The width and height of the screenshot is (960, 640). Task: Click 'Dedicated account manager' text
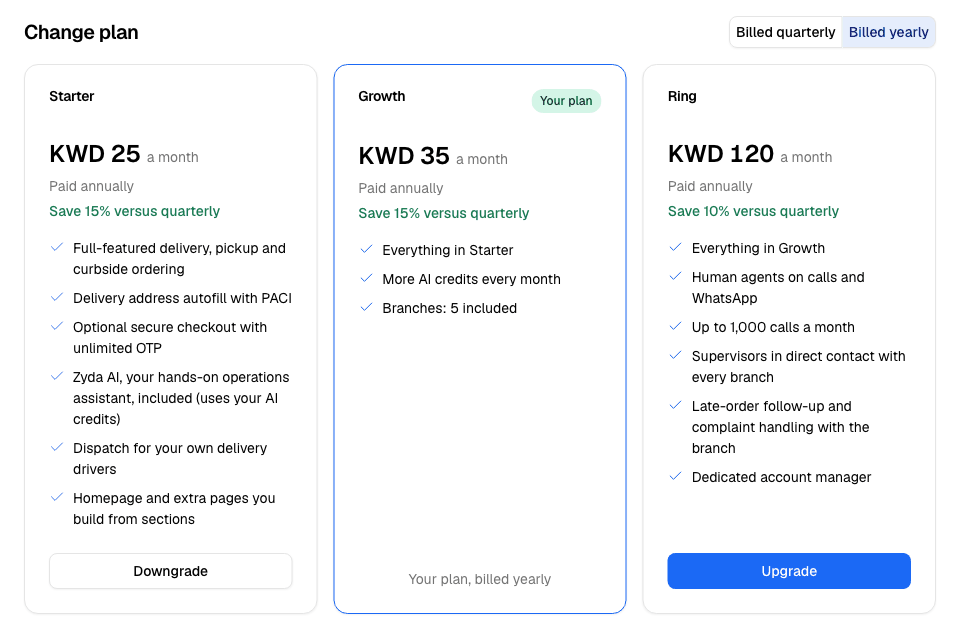tap(781, 477)
